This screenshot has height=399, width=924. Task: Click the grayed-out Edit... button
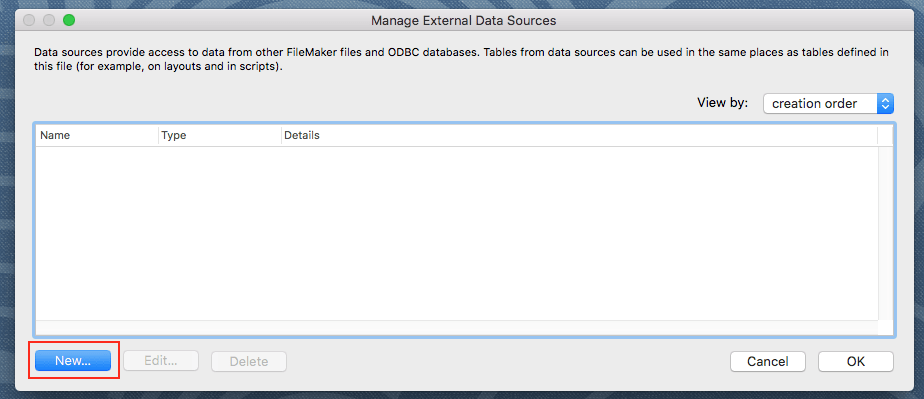161,361
